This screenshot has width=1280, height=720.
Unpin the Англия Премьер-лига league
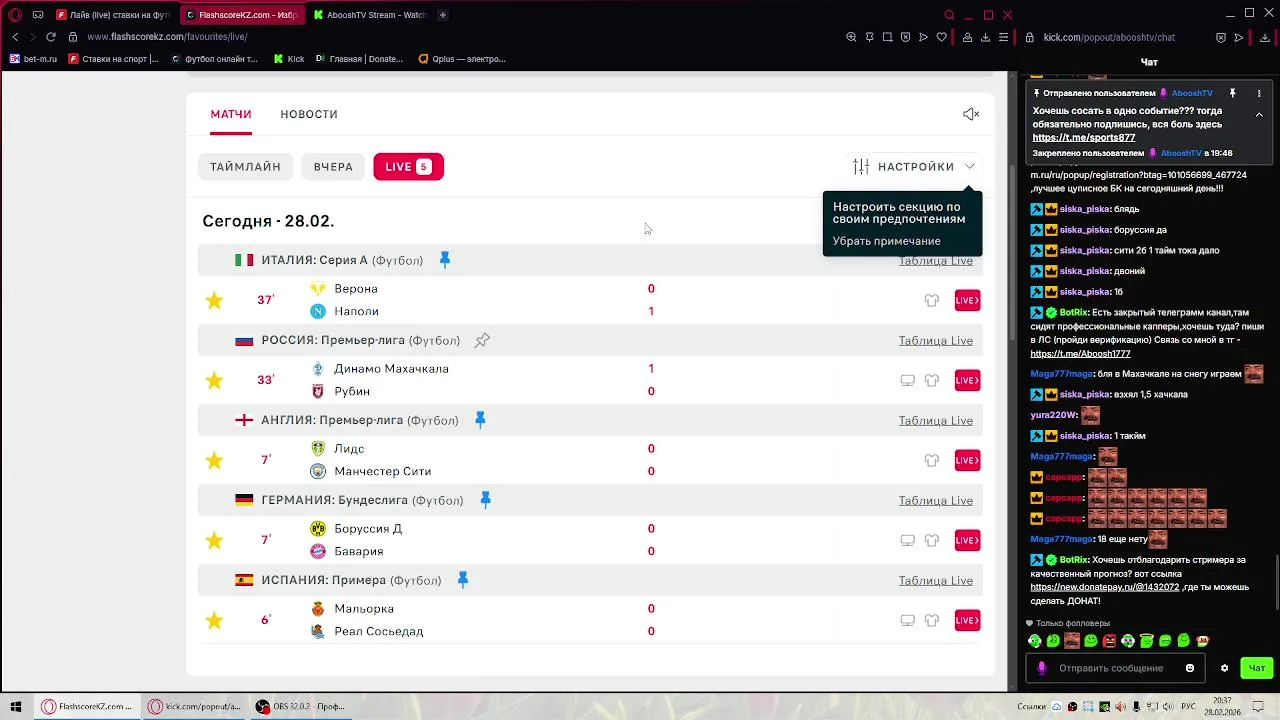tap(480, 420)
